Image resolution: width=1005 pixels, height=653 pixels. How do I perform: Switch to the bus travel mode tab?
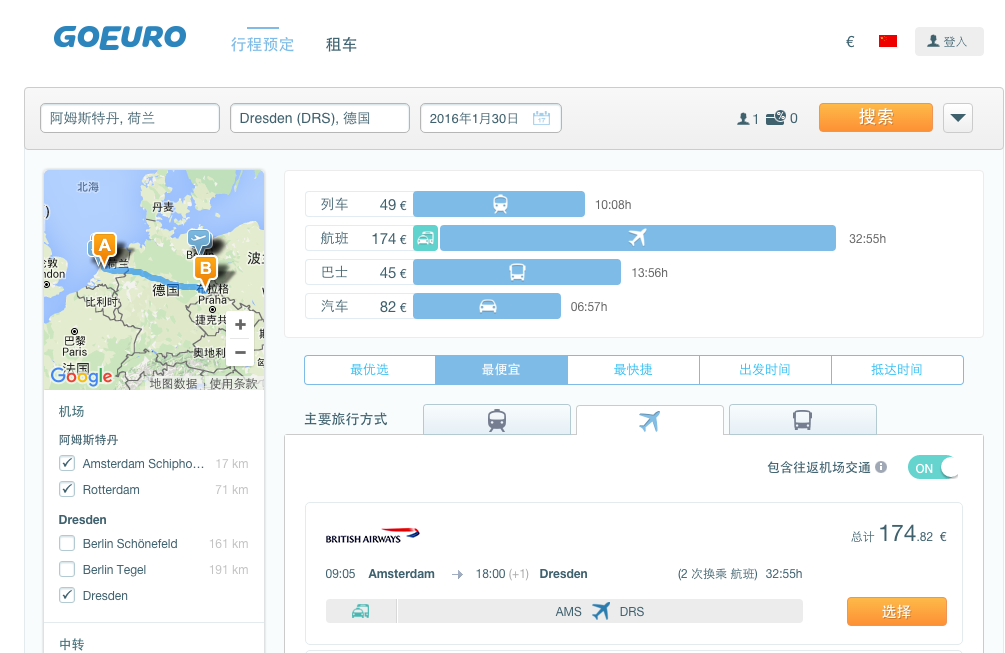pos(802,420)
